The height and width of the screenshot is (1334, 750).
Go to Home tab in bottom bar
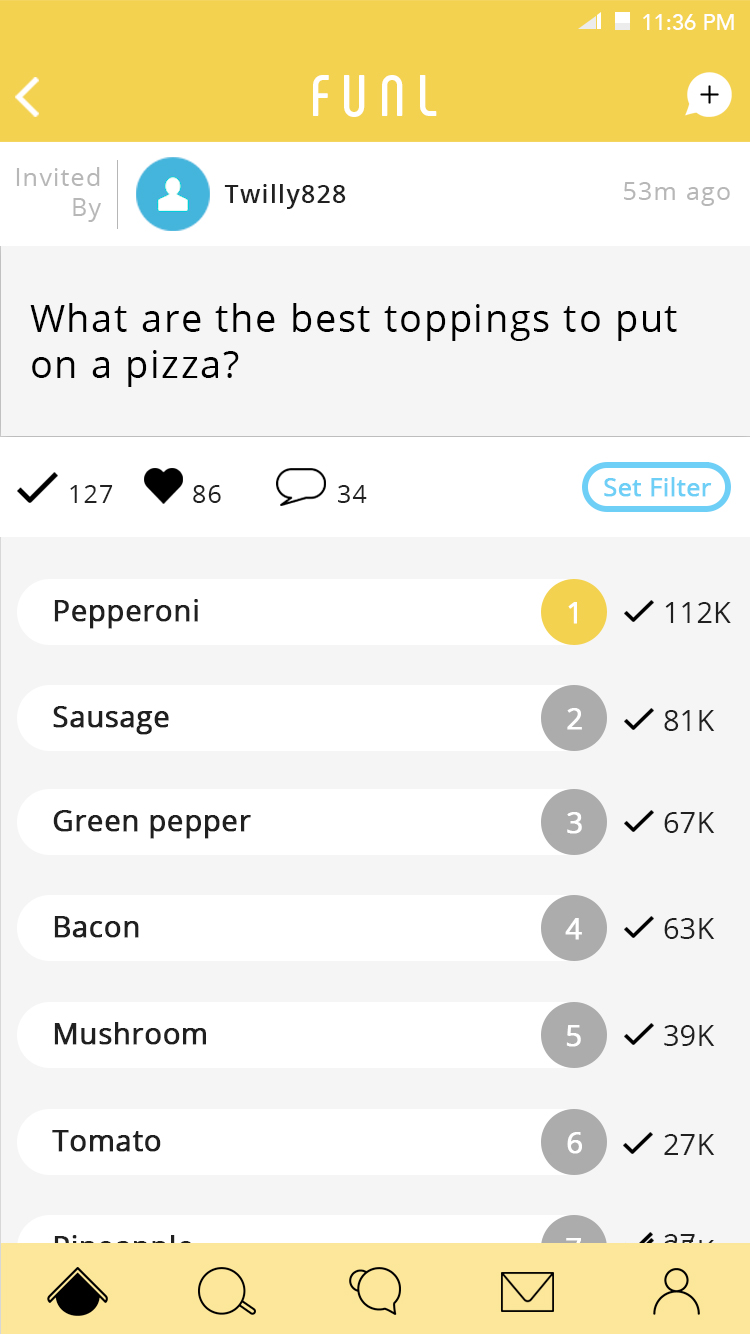pyautogui.click(x=77, y=1290)
